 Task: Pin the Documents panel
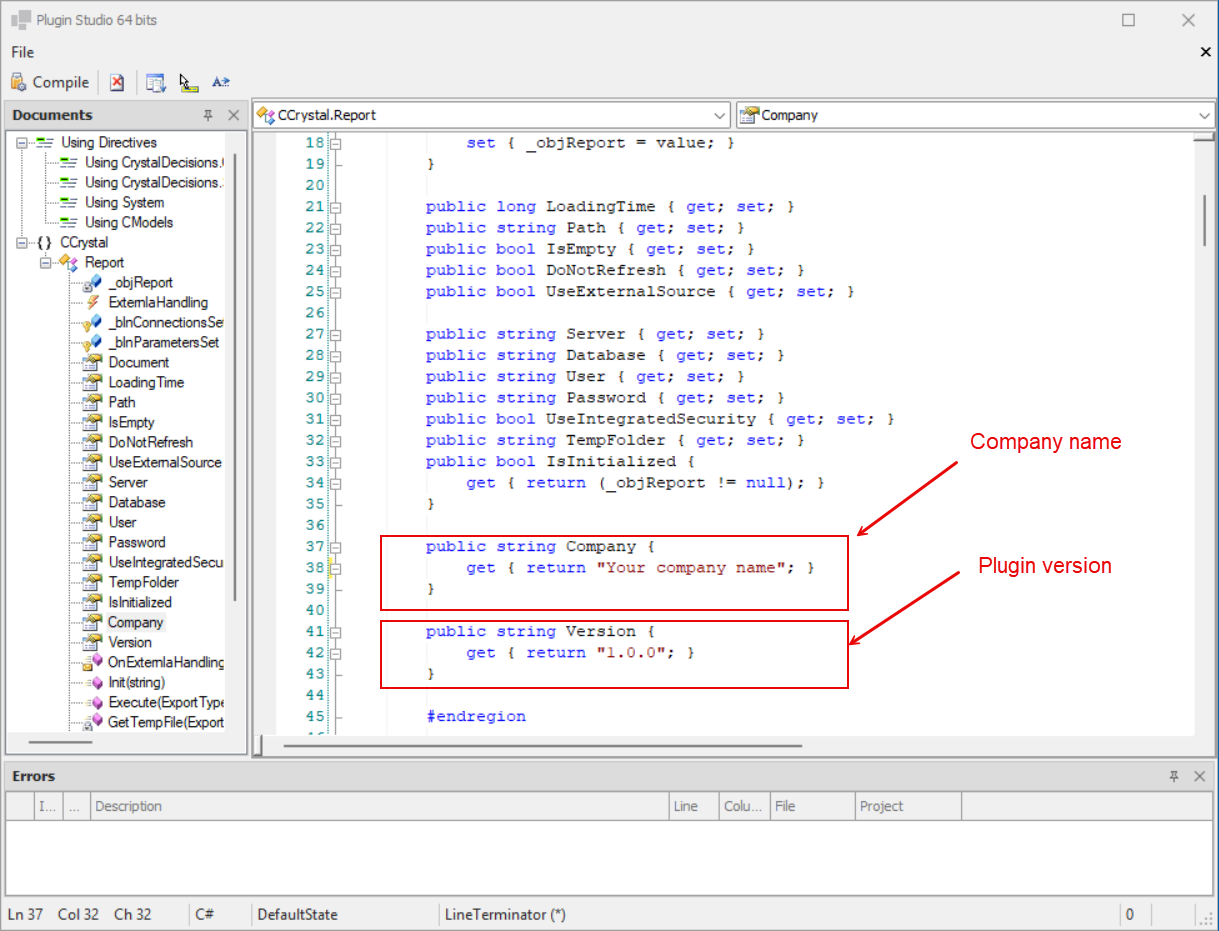pos(208,115)
